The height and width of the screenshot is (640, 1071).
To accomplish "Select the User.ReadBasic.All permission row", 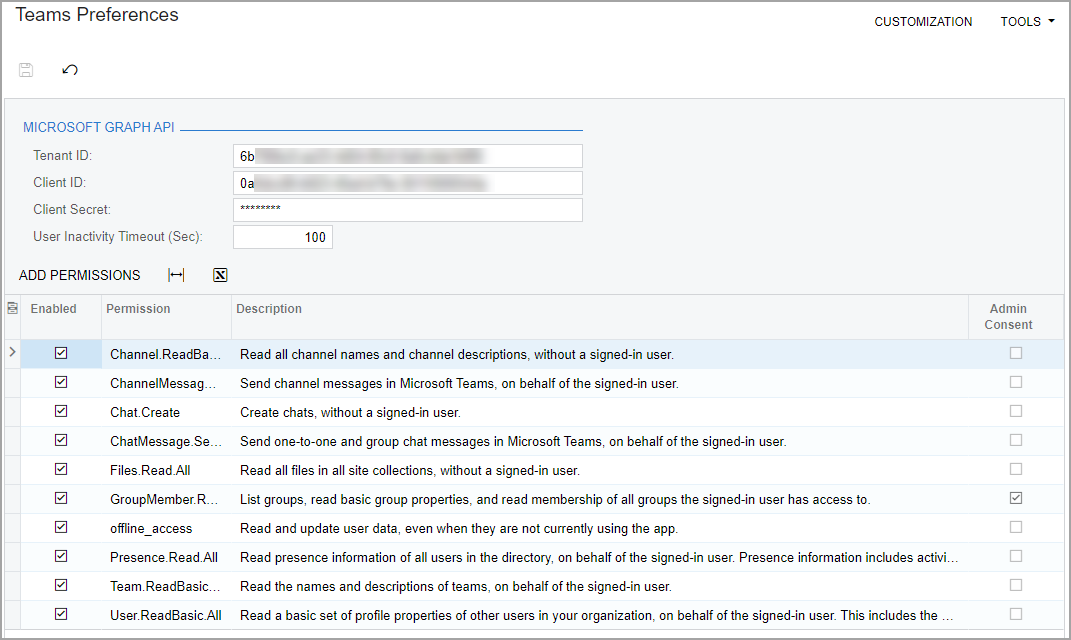I will 166,614.
